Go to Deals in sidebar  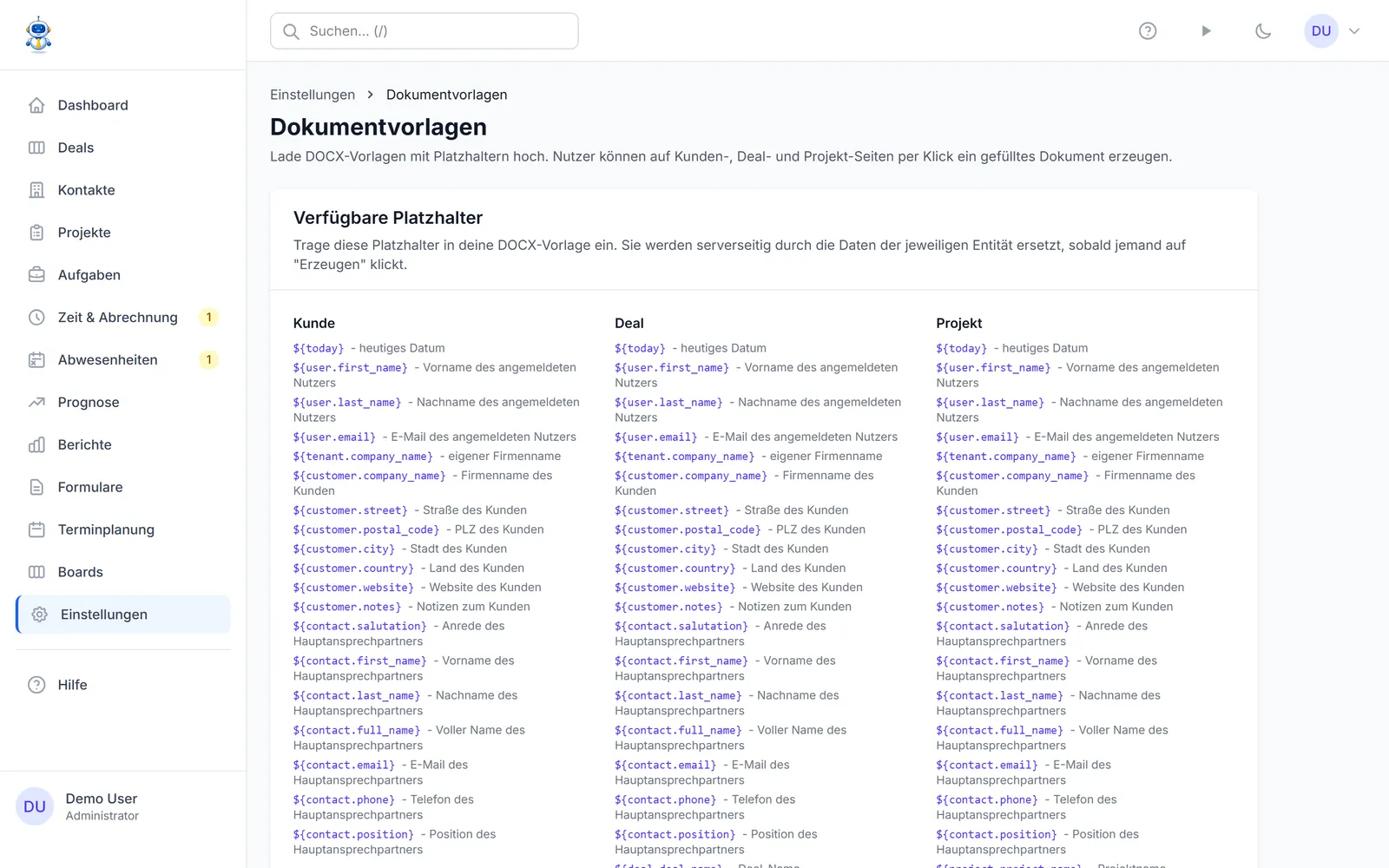[x=123, y=148]
